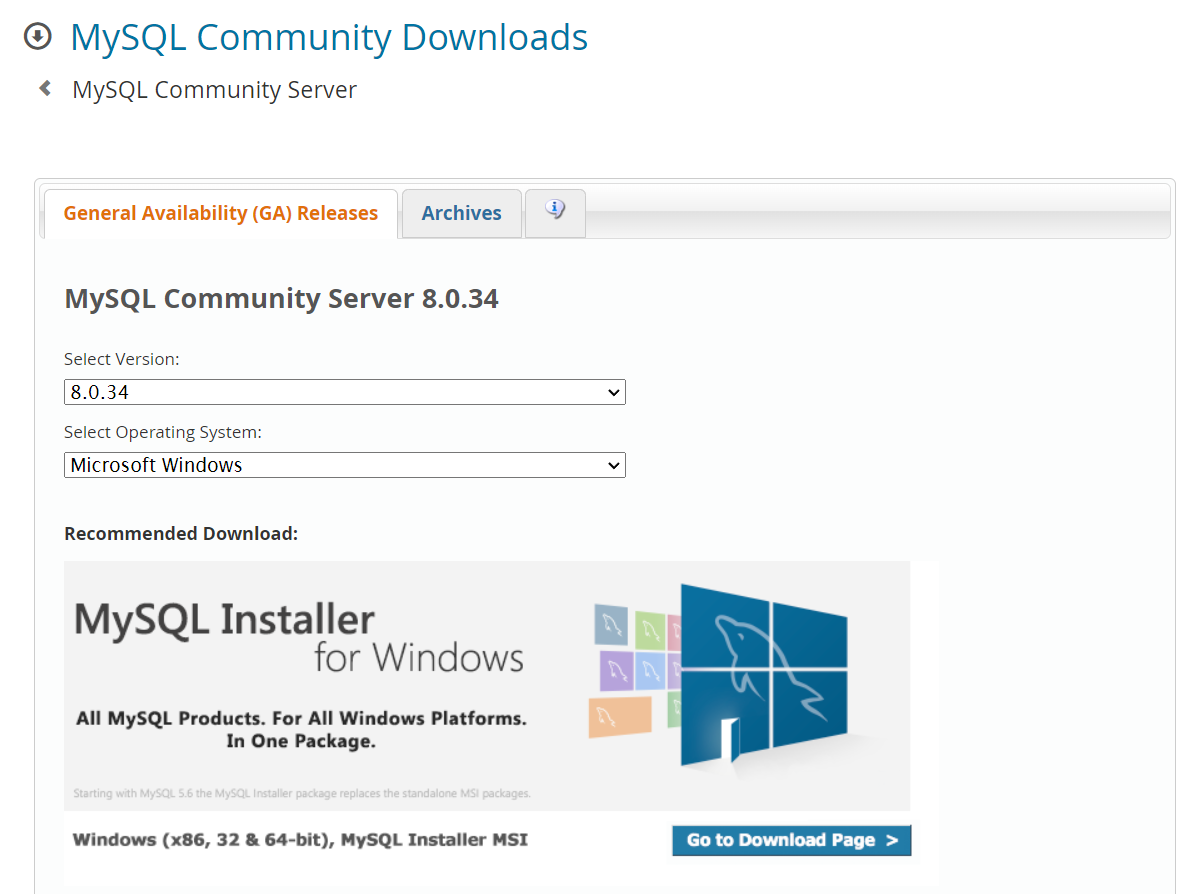Viewport: 1183px width, 894px height.
Task: Open the information tab with speech bubble icon
Action: tap(555, 213)
